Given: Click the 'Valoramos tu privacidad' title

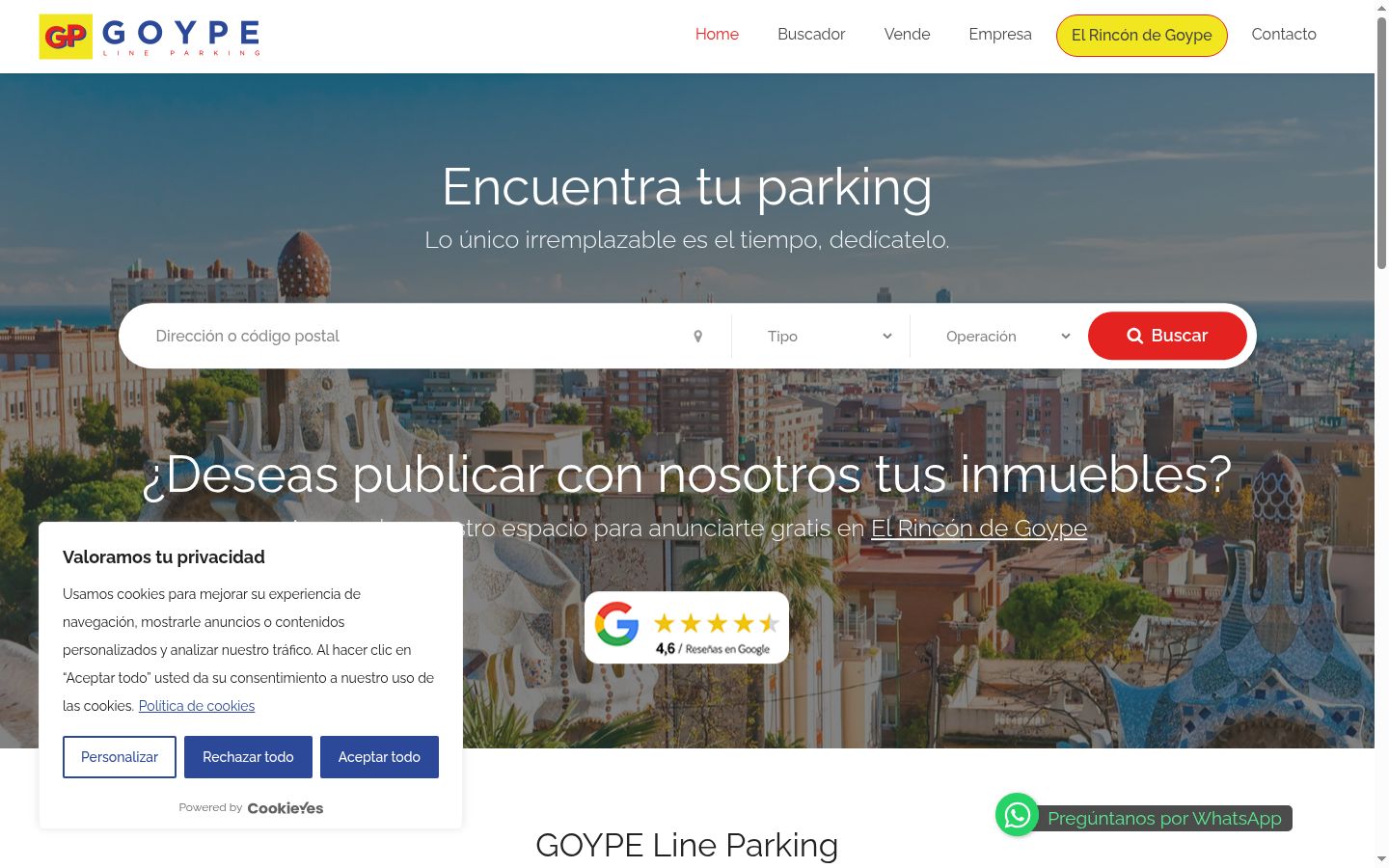Looking at the screenshot, I should click(164, 557).
